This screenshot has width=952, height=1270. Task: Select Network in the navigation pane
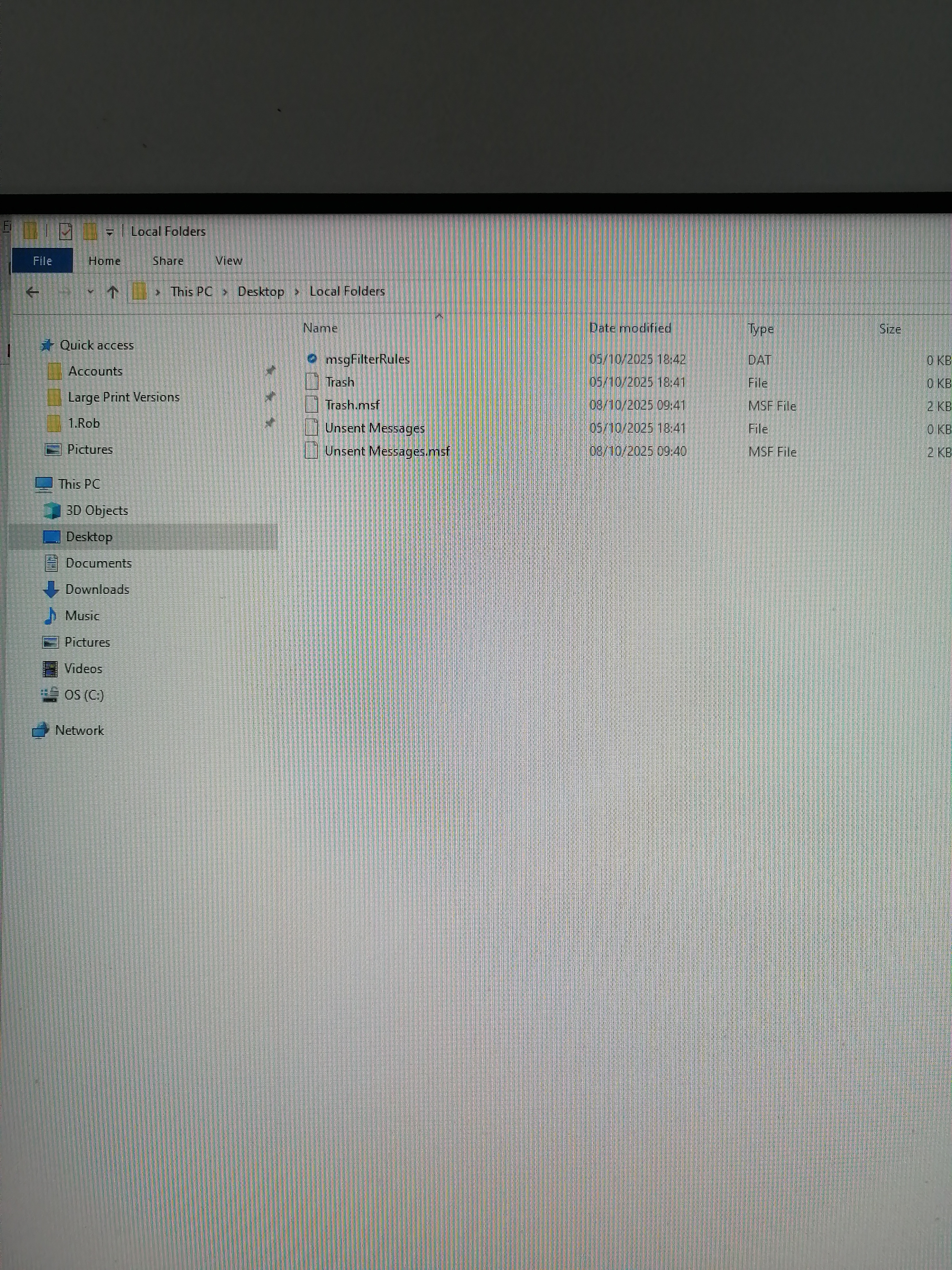(79, 730)
